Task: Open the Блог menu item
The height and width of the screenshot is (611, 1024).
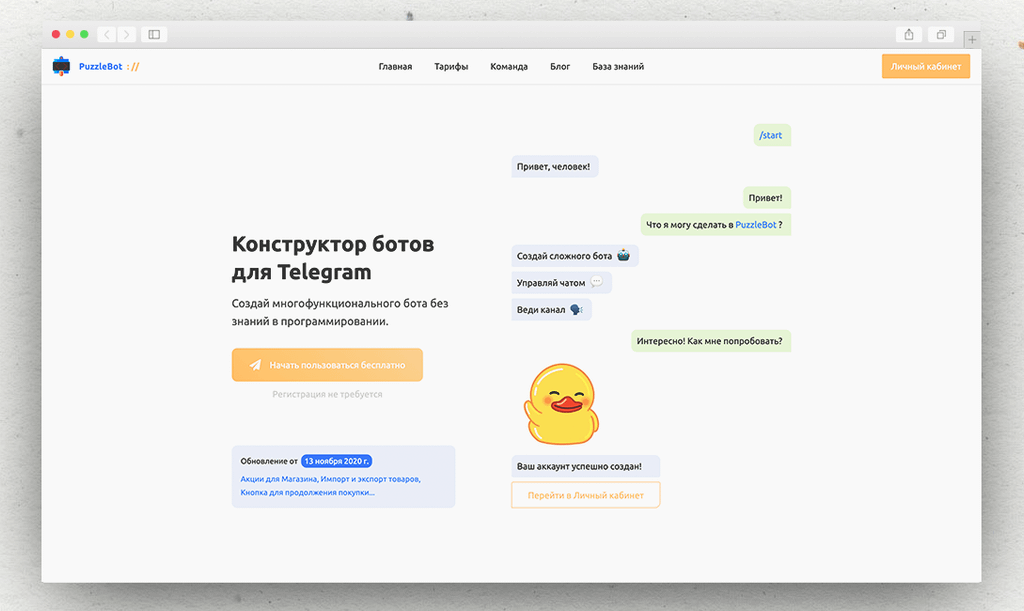Action: tap(560, 67)
